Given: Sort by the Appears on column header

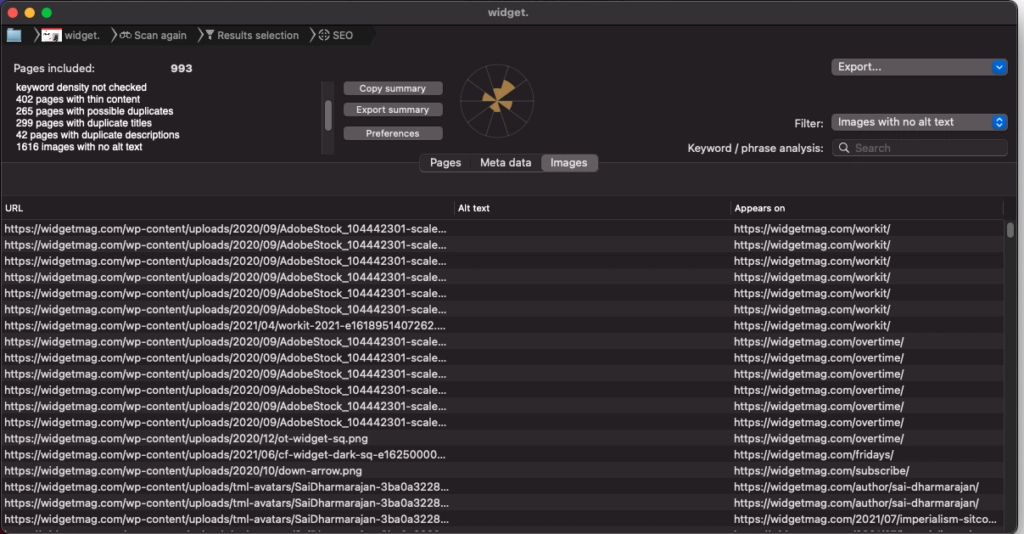Looking at the screenshot, I should pos(867,208).
